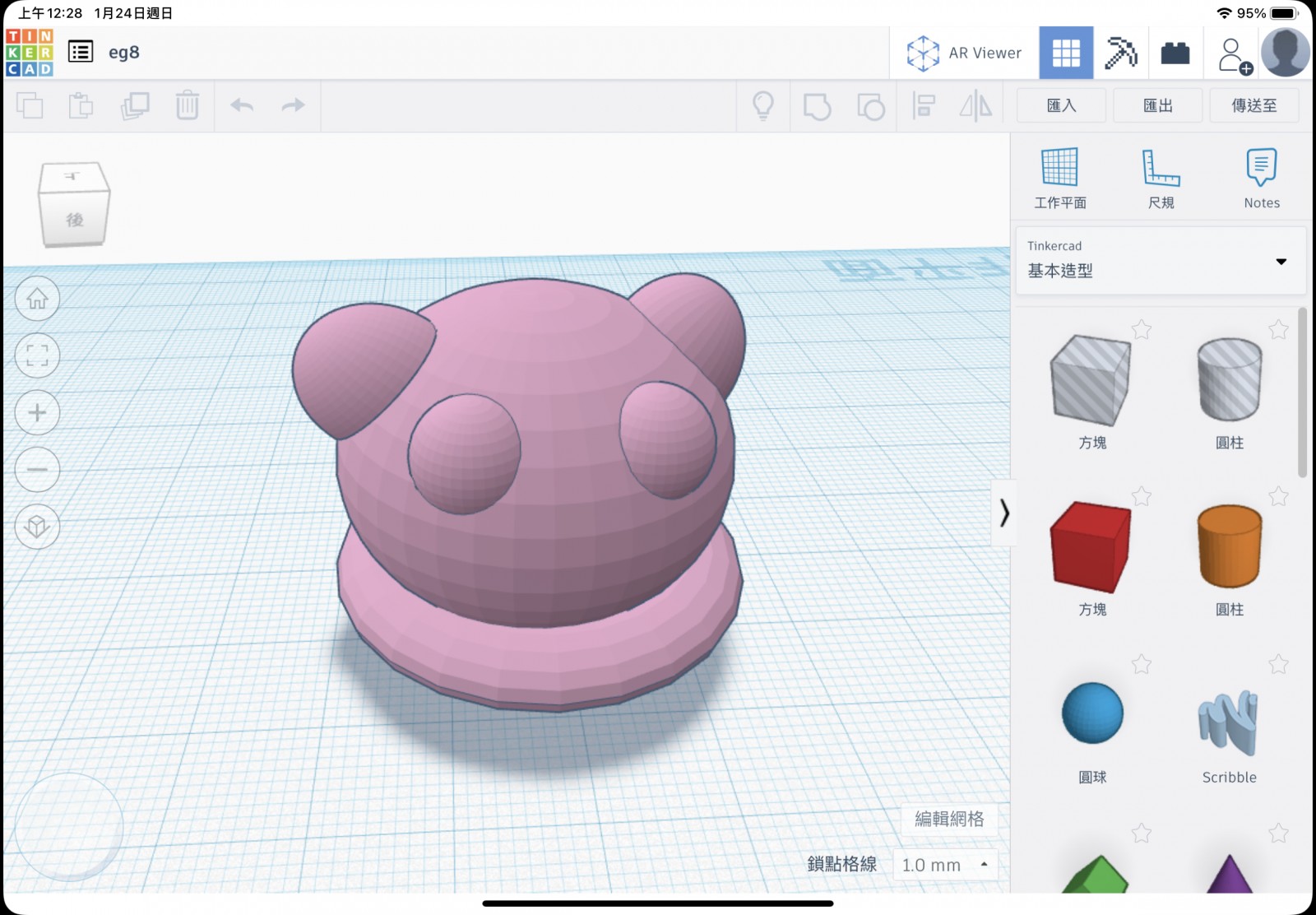Open the Tinkercad logo home
The height and width of the screenshot is (915, 1316).
tap(30, 53)
